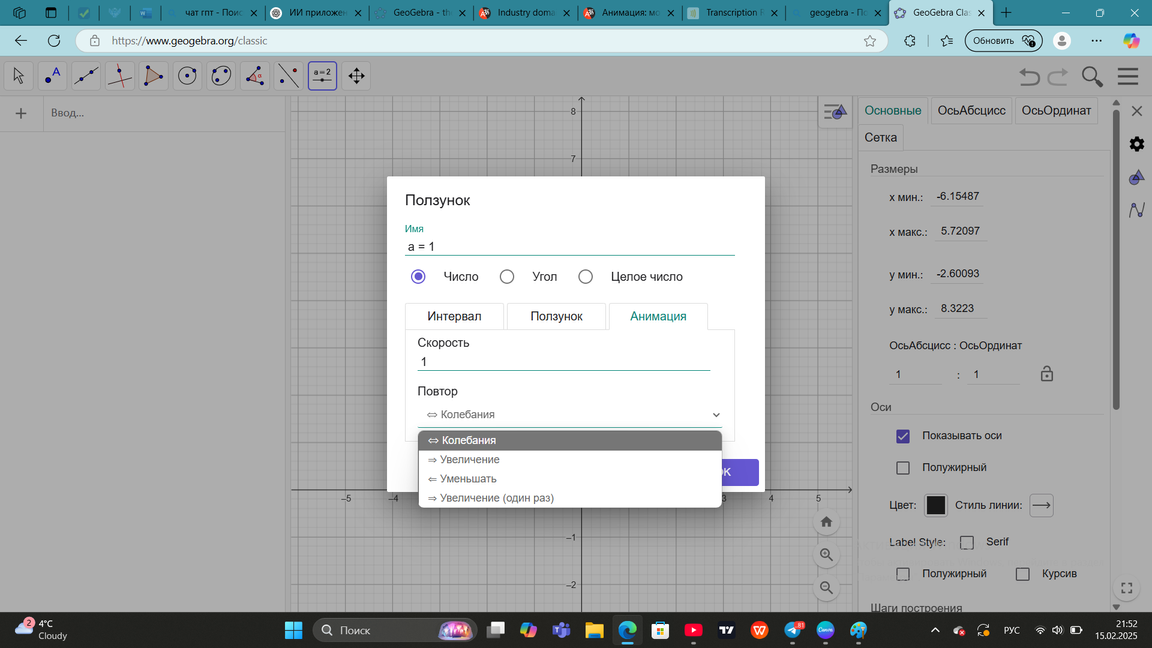Click the Home view reset icon
Viewport: 1152px width, 648px height.
click(826, 522)
